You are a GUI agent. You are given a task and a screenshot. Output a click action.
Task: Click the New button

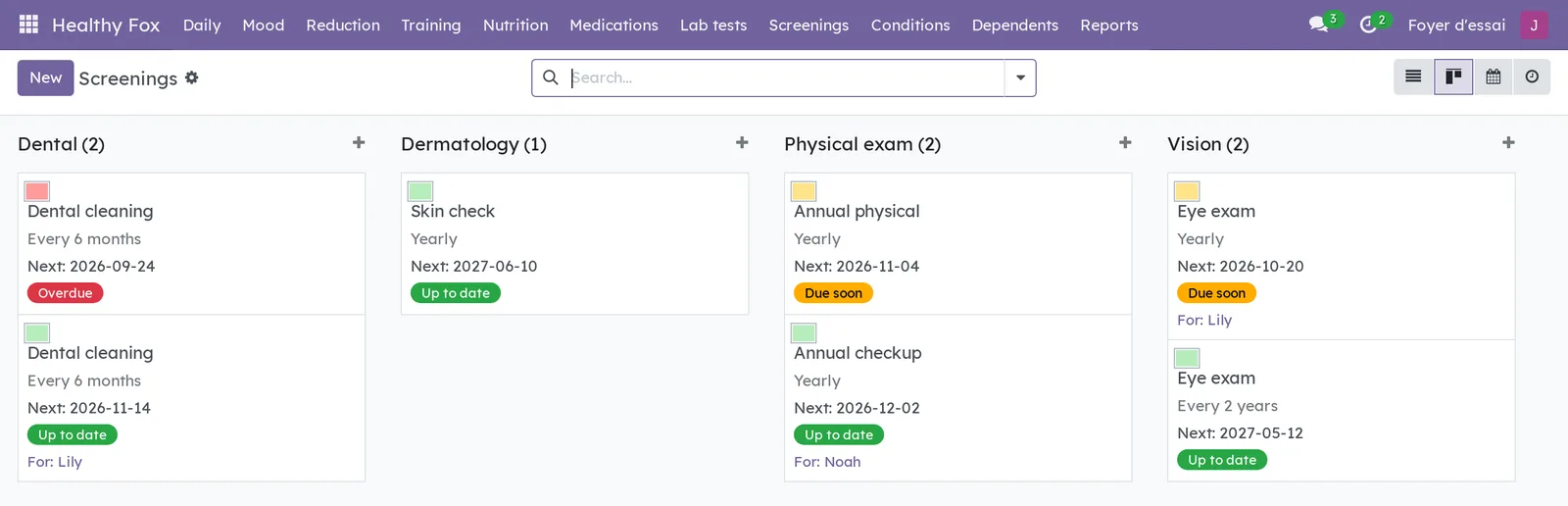[x=45, y=77]
